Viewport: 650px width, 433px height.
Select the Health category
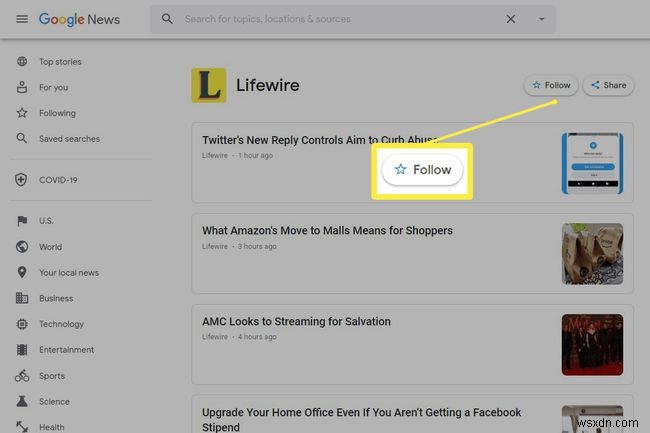point(51,427)
